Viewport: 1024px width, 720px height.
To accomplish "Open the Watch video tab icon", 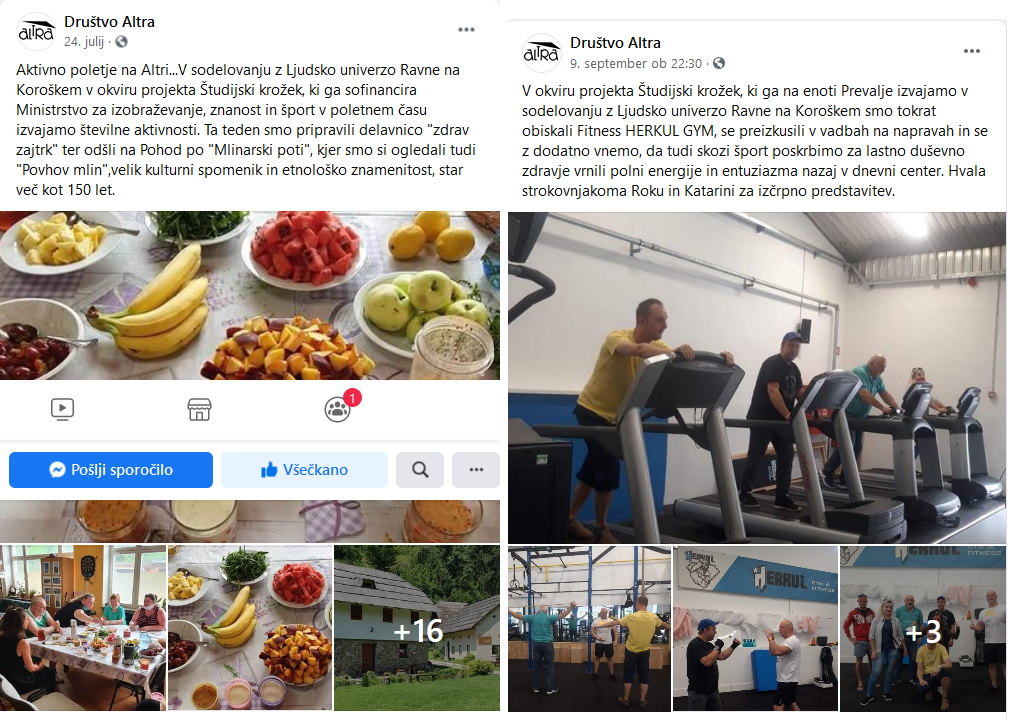I will (62, 410).
